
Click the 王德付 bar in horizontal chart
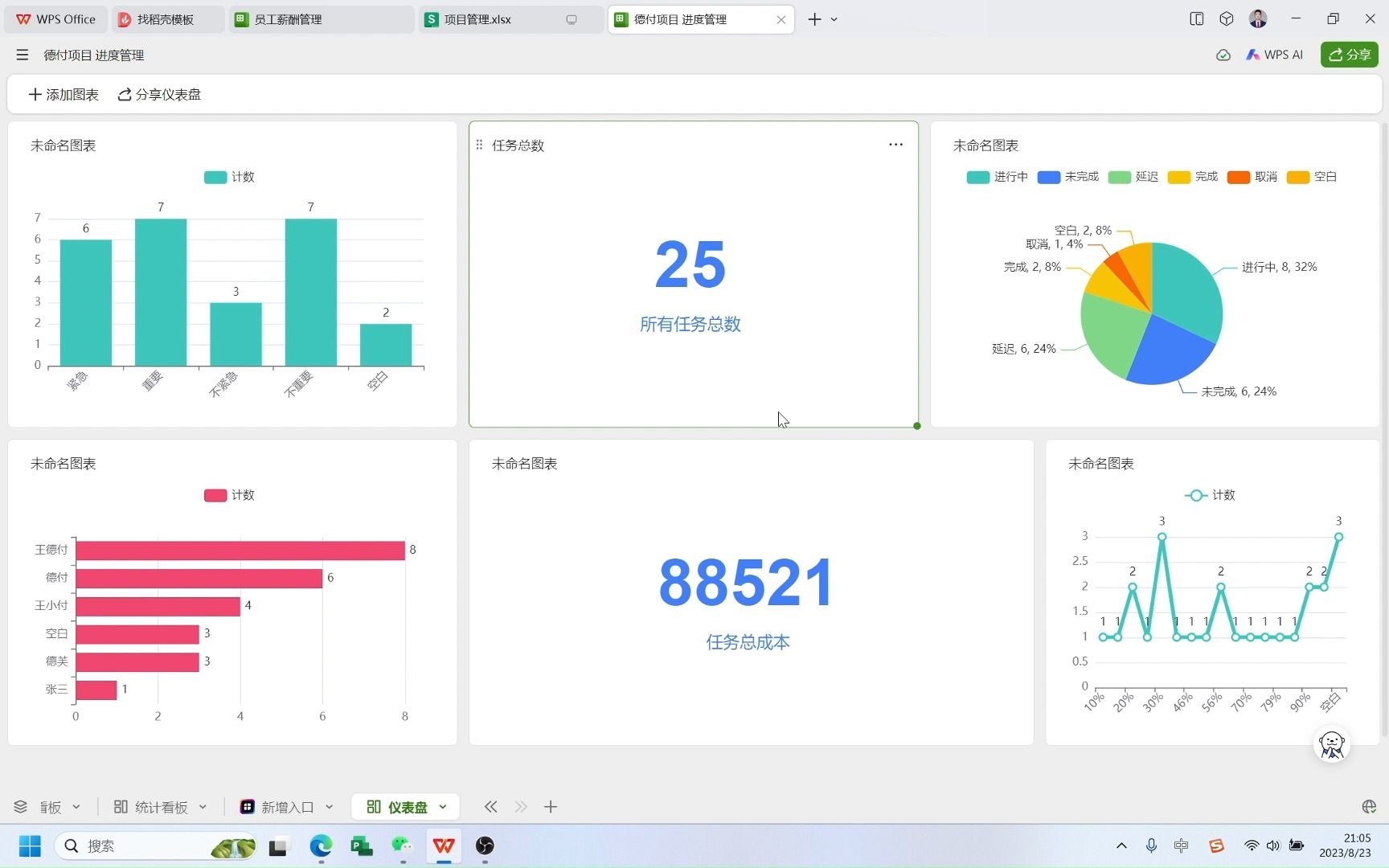tap(240, 550)
